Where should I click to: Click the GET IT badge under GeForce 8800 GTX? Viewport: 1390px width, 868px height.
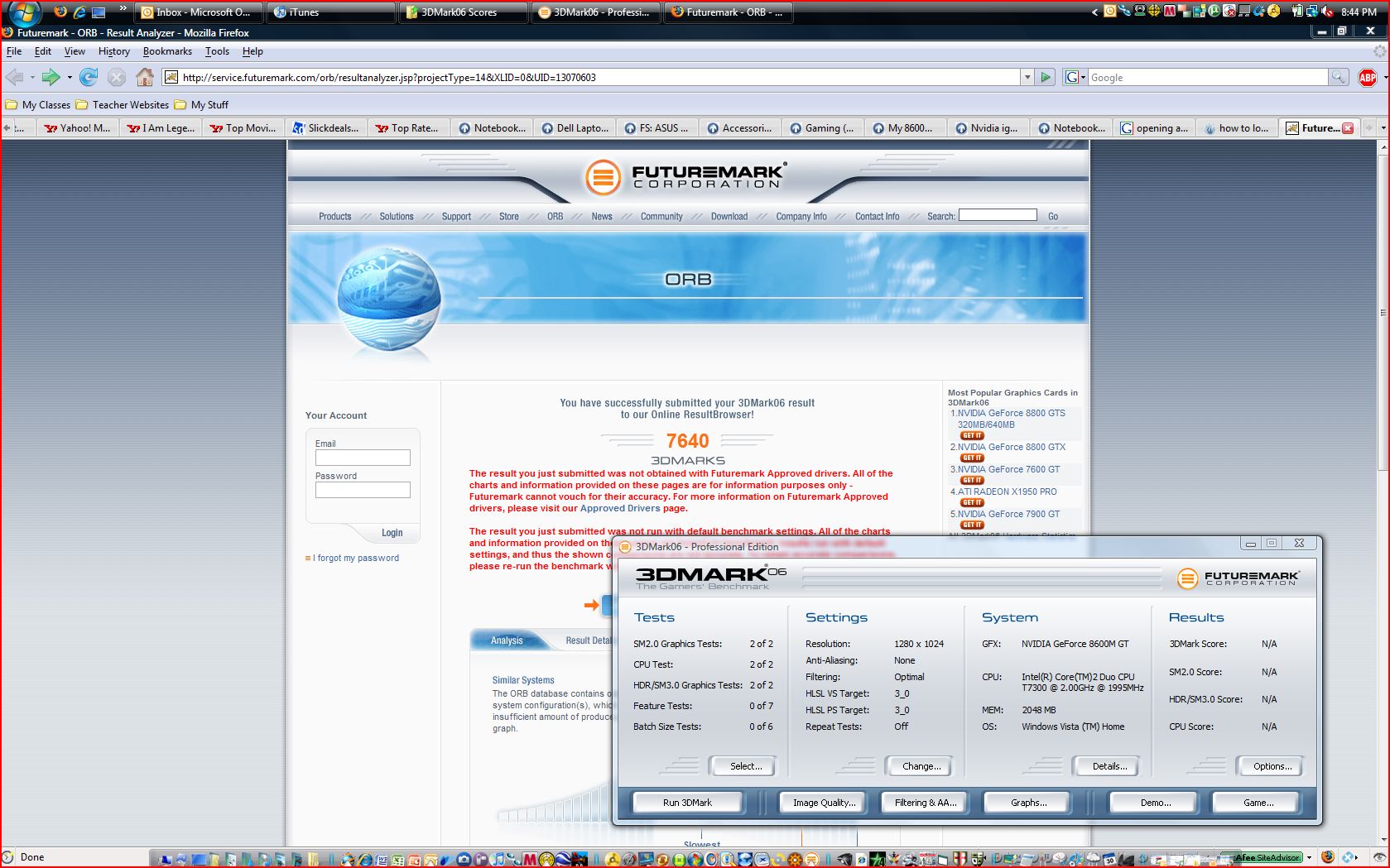click(x=972, y=458)
